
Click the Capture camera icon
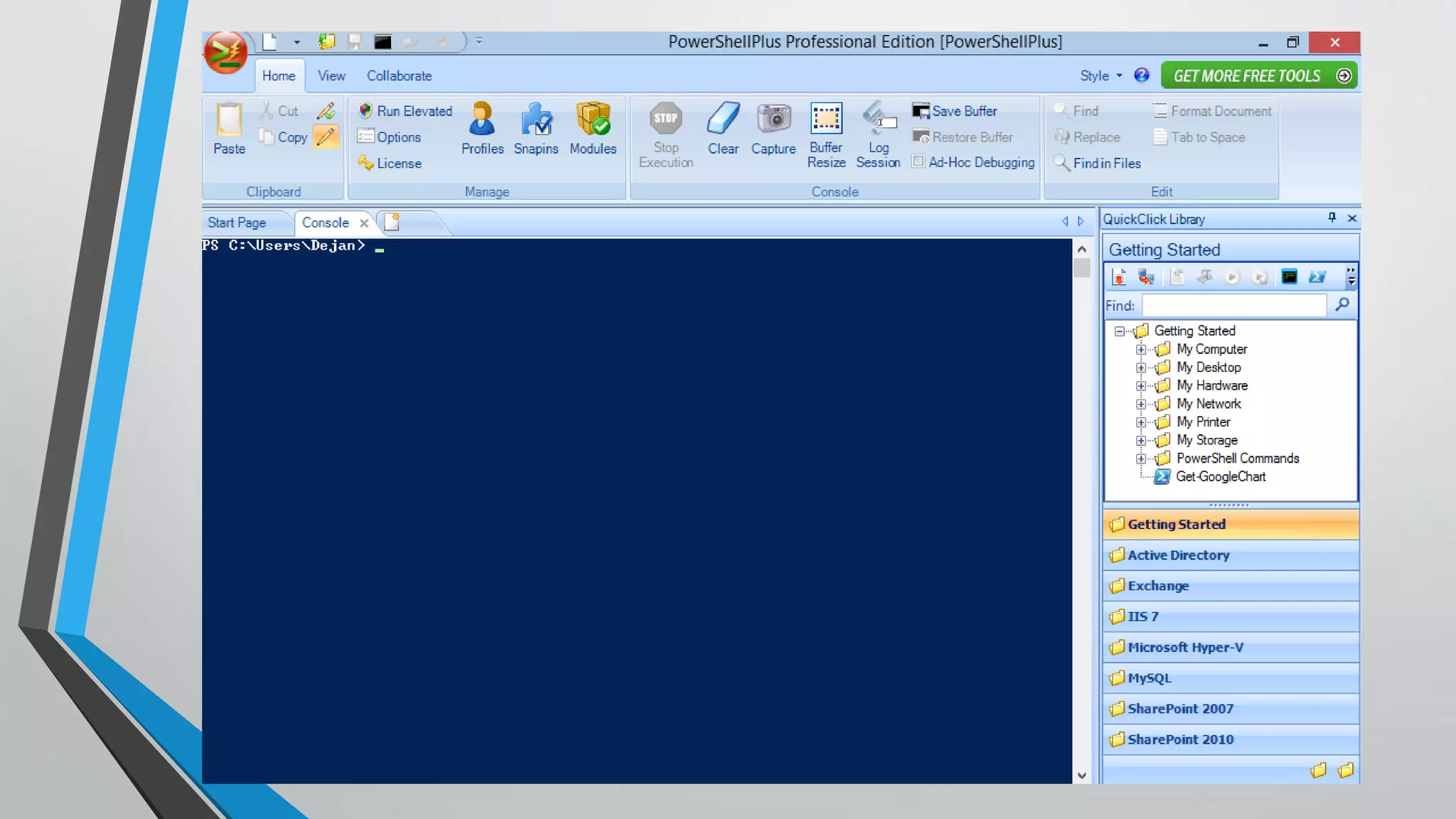click(773, 119)
